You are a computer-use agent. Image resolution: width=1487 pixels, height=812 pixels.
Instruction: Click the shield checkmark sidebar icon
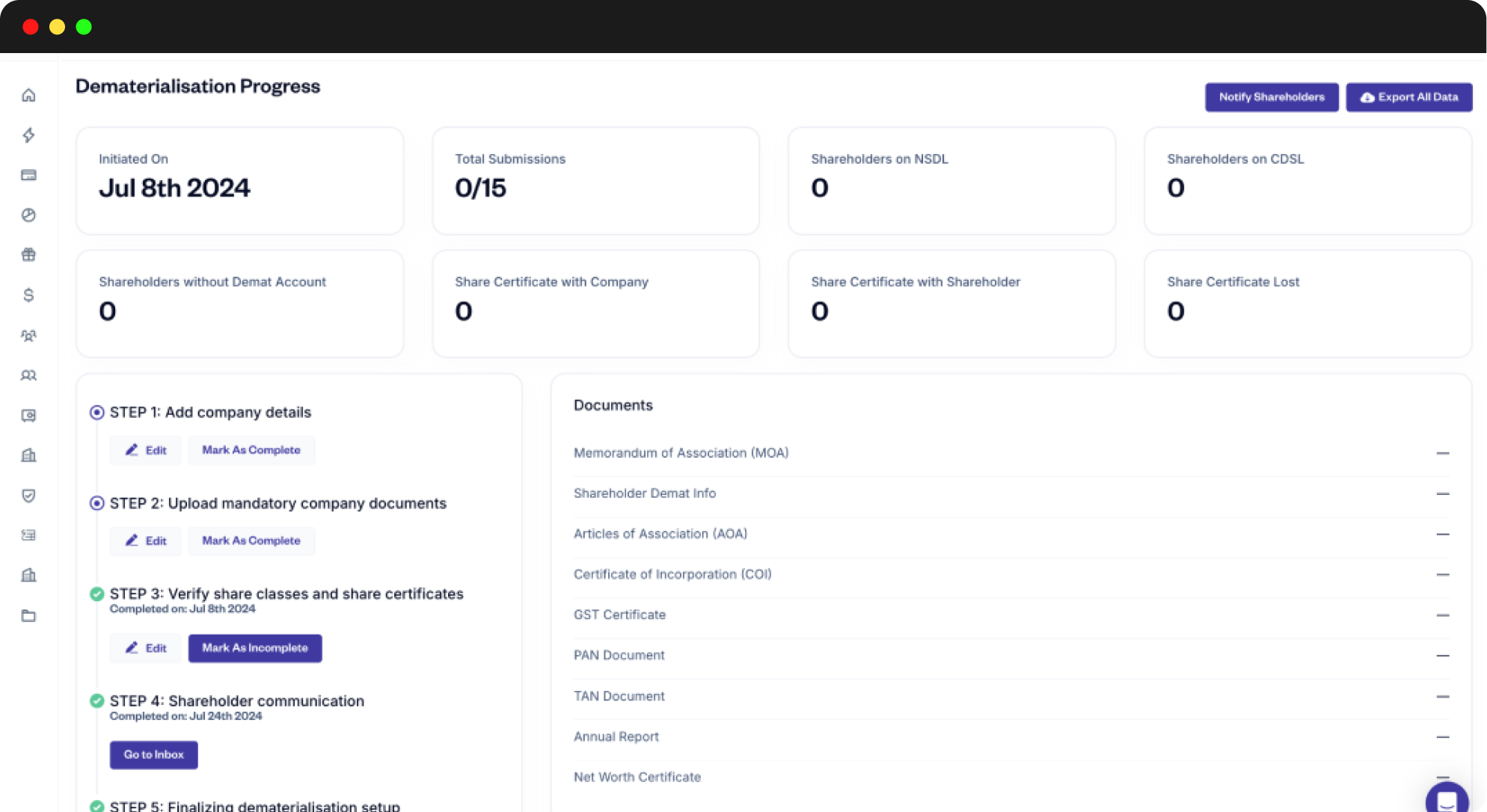click(28, 496)
